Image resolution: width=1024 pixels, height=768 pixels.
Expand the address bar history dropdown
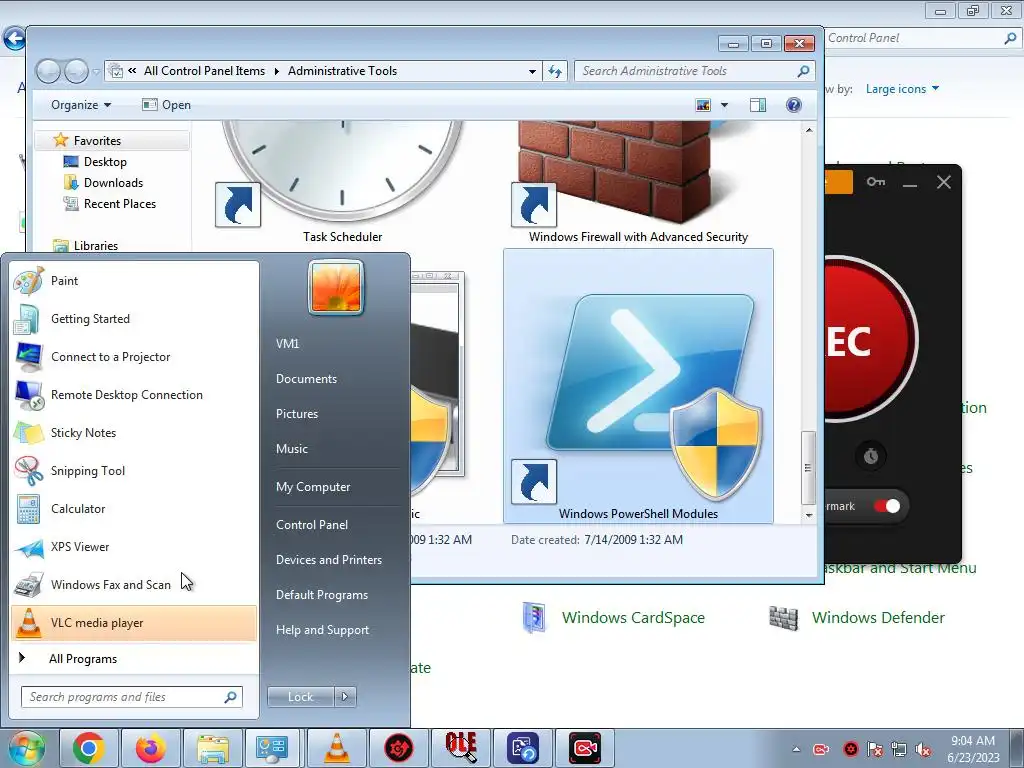click(x=532, y=71)
